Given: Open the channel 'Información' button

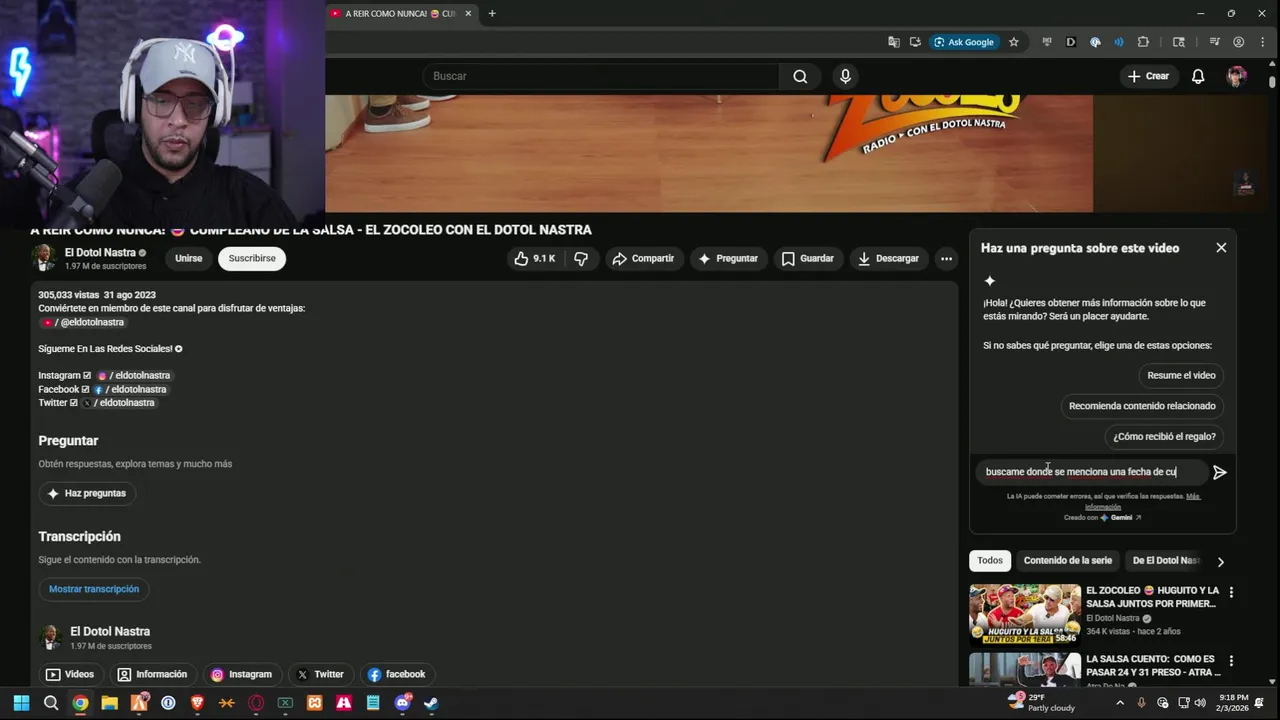Looking at the screenshot, I should pos(152,674).
